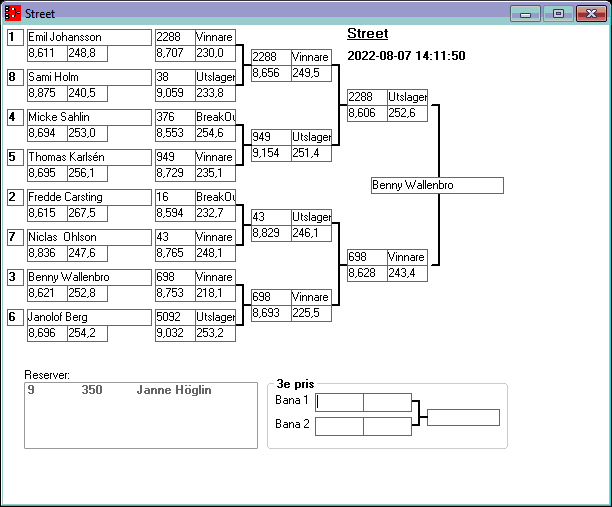Click Emil Johansson's speed value 248,8

pos(87,53)
